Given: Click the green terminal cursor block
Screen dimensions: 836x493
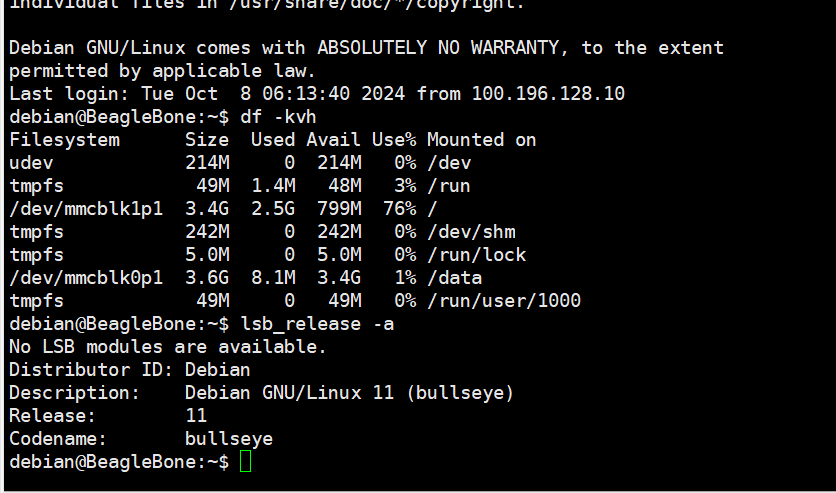Looking at the screenshot, I should click(245, 461).
